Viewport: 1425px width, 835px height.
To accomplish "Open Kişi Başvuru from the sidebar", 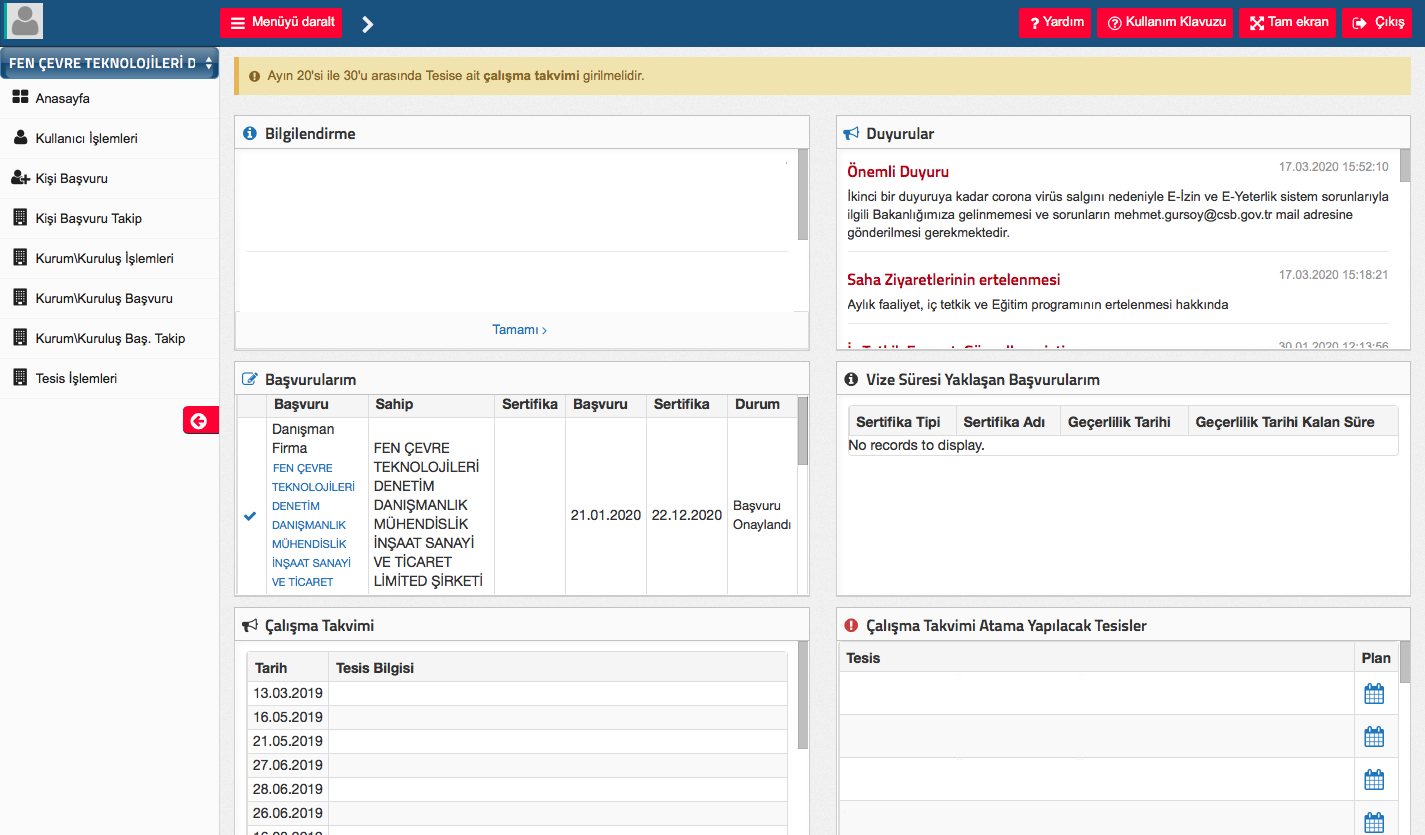I will click(x=71, y=179).
